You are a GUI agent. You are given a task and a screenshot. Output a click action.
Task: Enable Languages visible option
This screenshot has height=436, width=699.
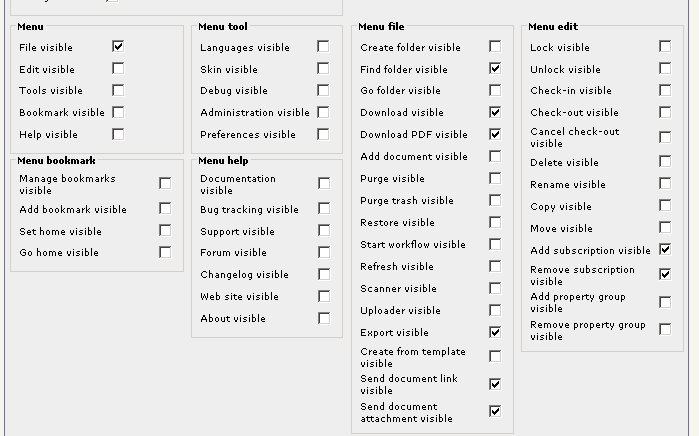(323, 46)
